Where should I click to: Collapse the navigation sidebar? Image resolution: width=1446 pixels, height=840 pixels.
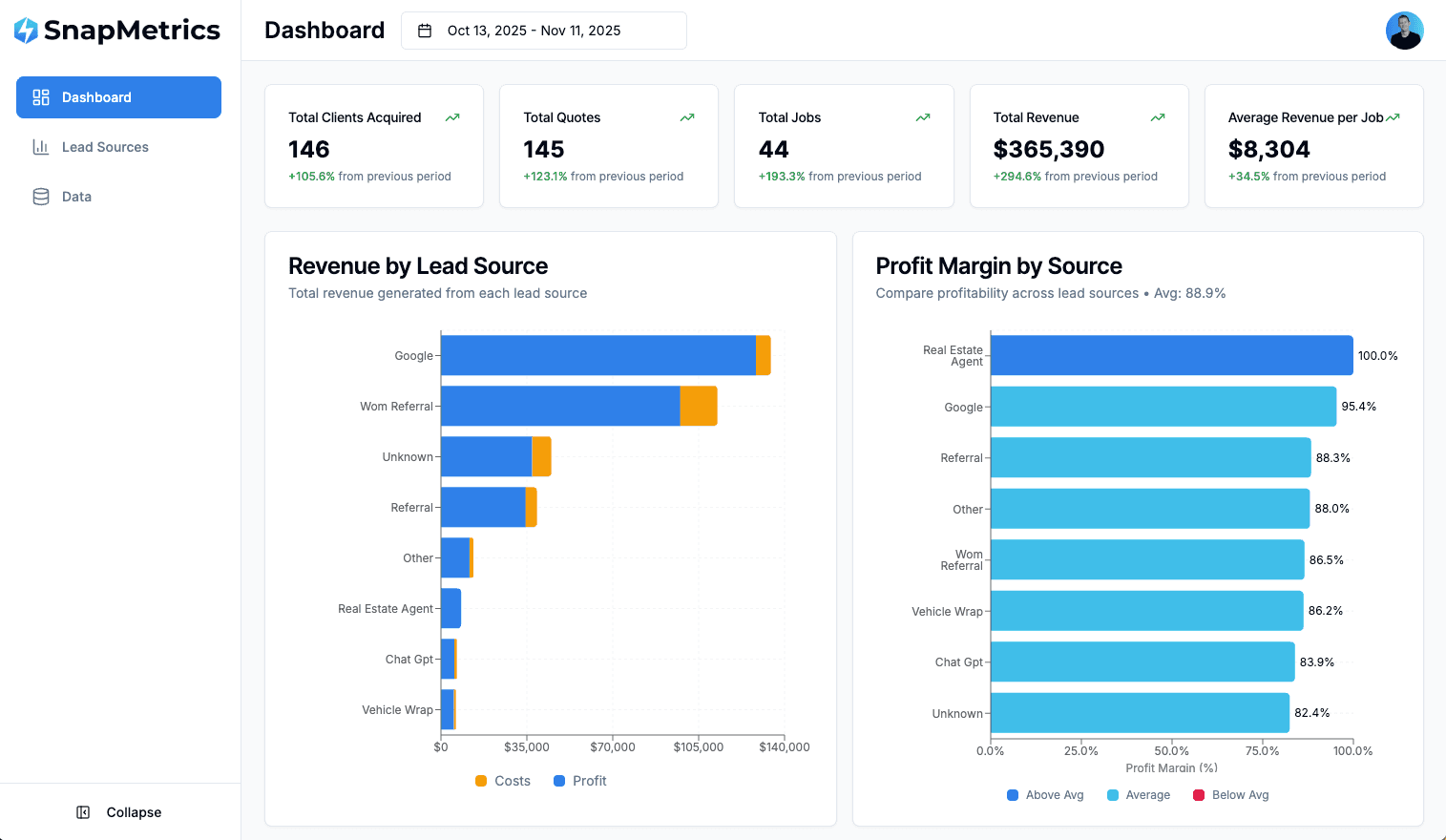coord(119,812)
